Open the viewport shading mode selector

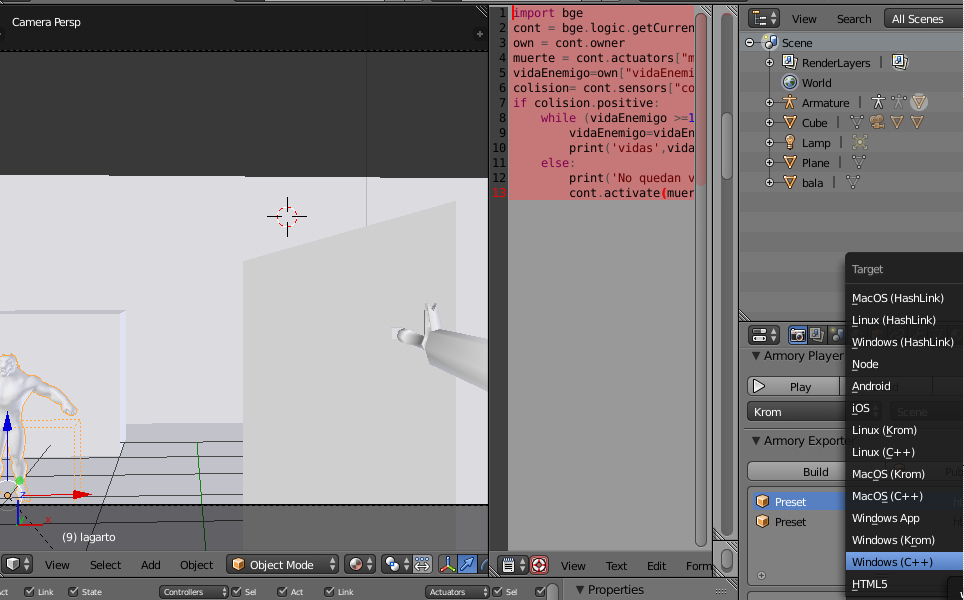click(x=359, y=564)
